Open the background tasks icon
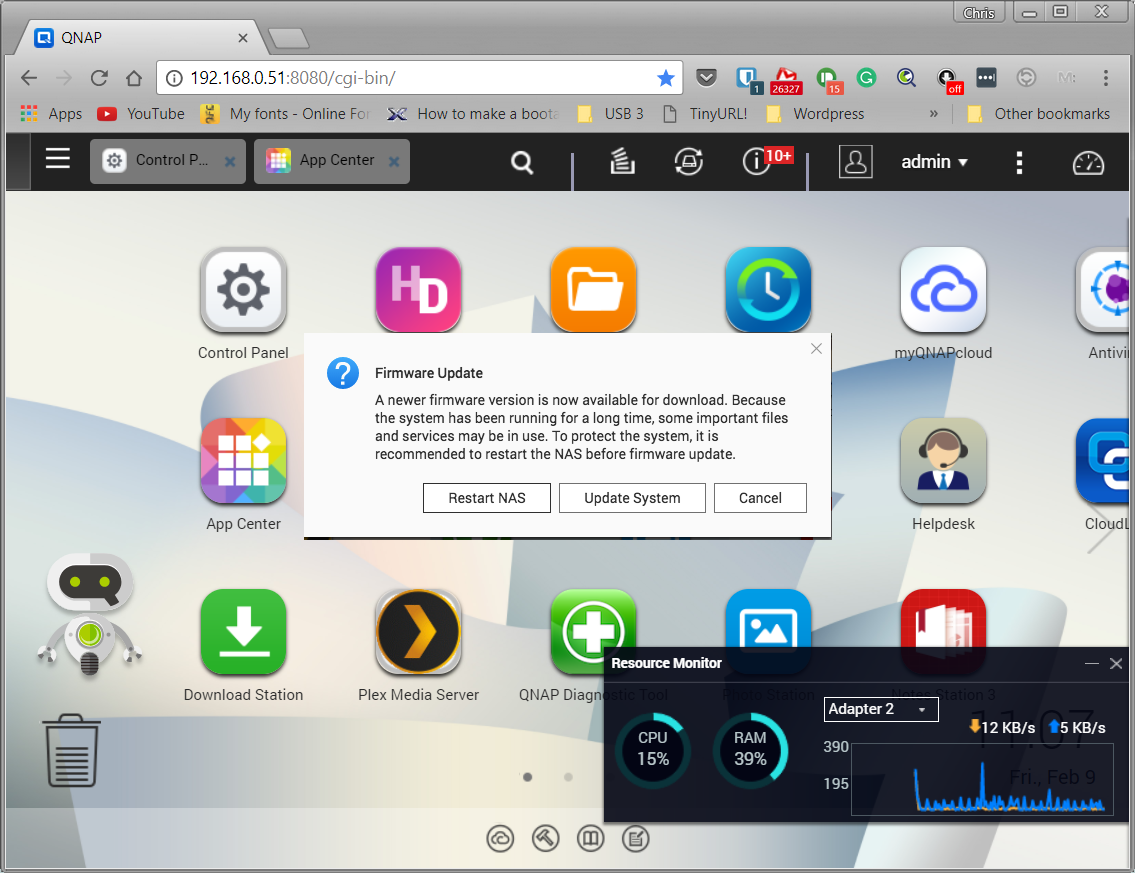 coord(622,161)
